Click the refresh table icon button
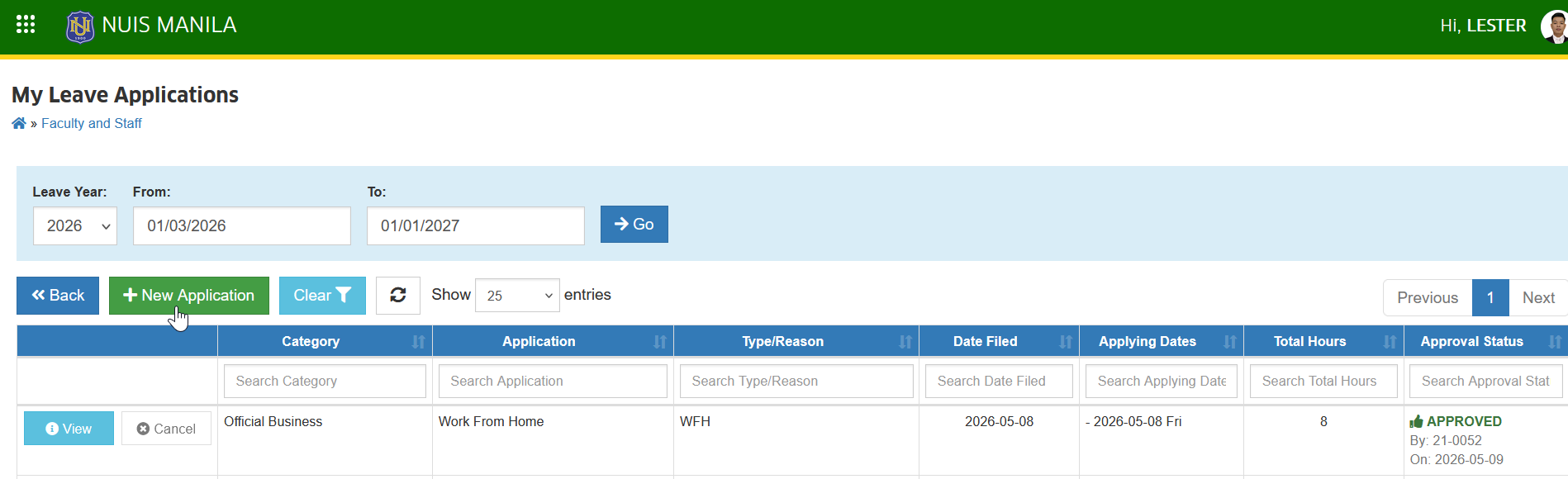The image size is (1568, 479). [x=398, y=295]
